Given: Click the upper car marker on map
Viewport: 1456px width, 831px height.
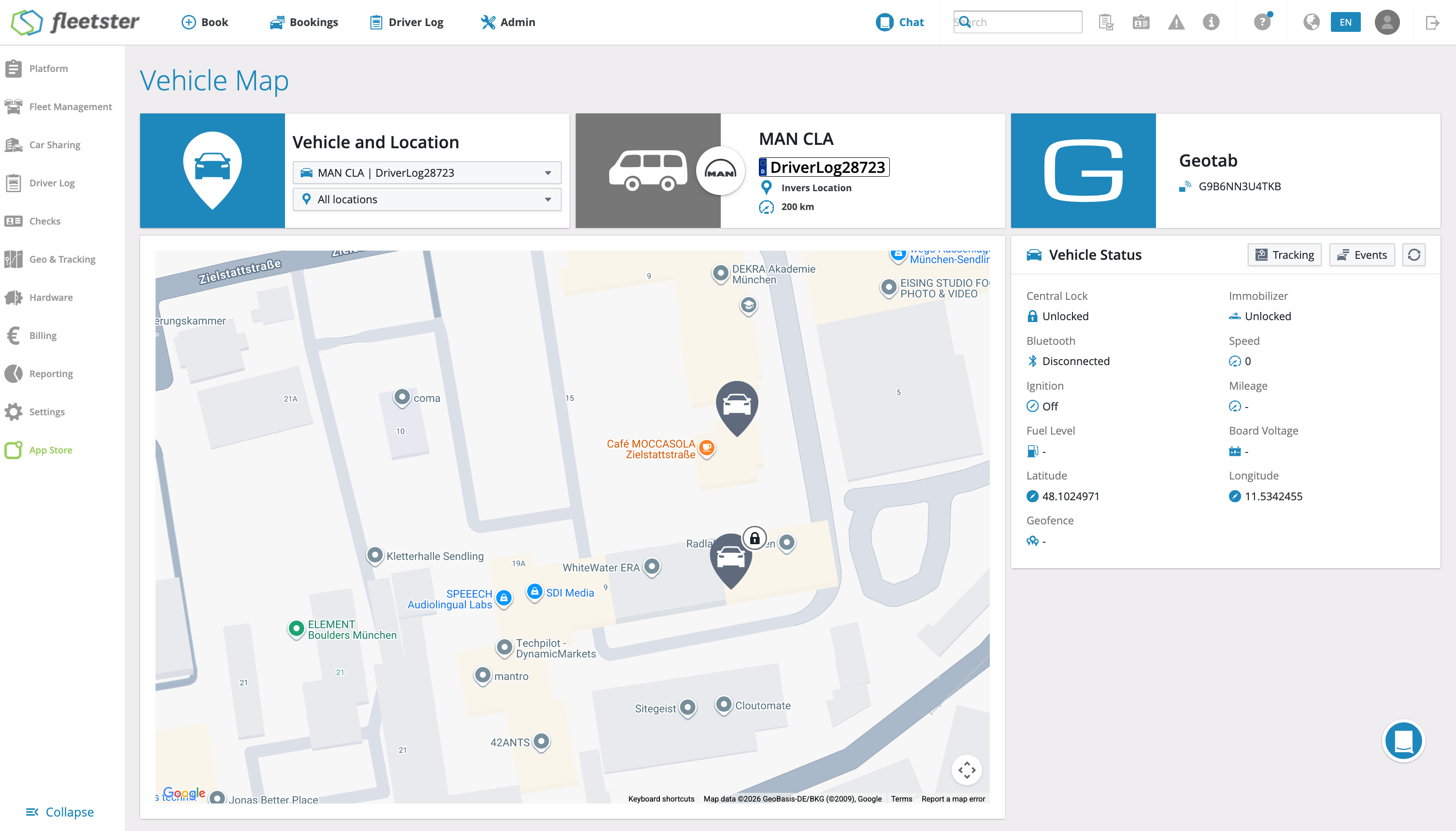Looking at the screenshot, I should pyautogui.click(x=737, y=408).
